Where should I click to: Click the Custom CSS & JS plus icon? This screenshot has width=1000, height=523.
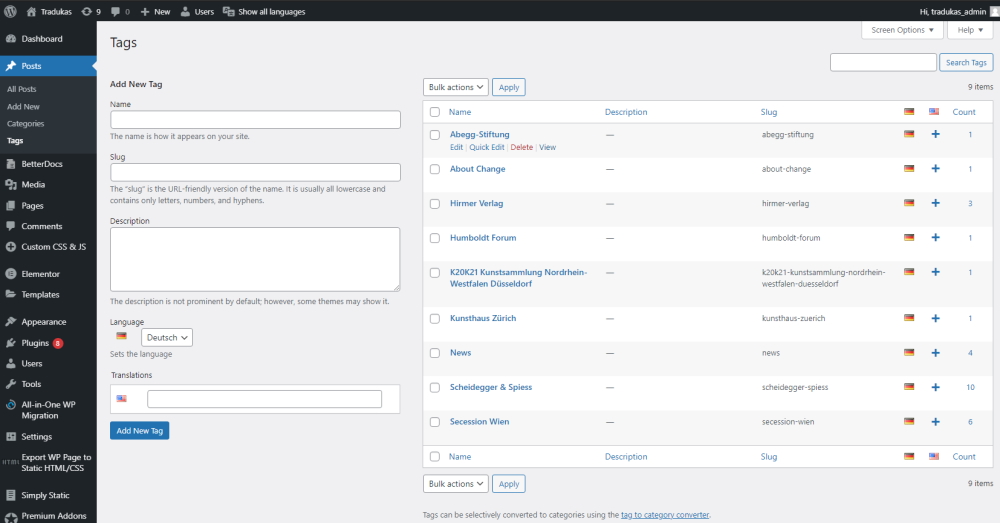(x=11, y=247)
